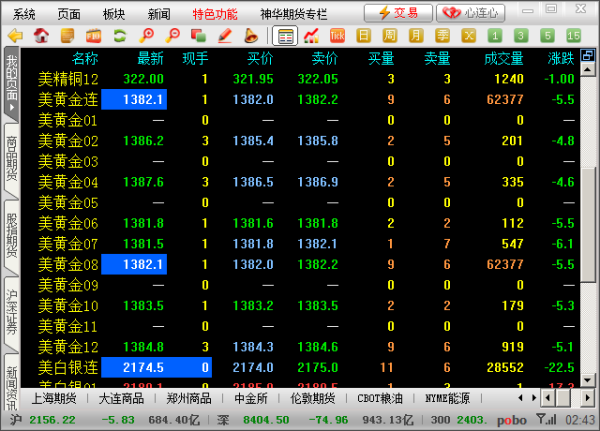Select the quarterly (季) chart period
The height and width of the screenshot is (431, 600).
(442, 36)
